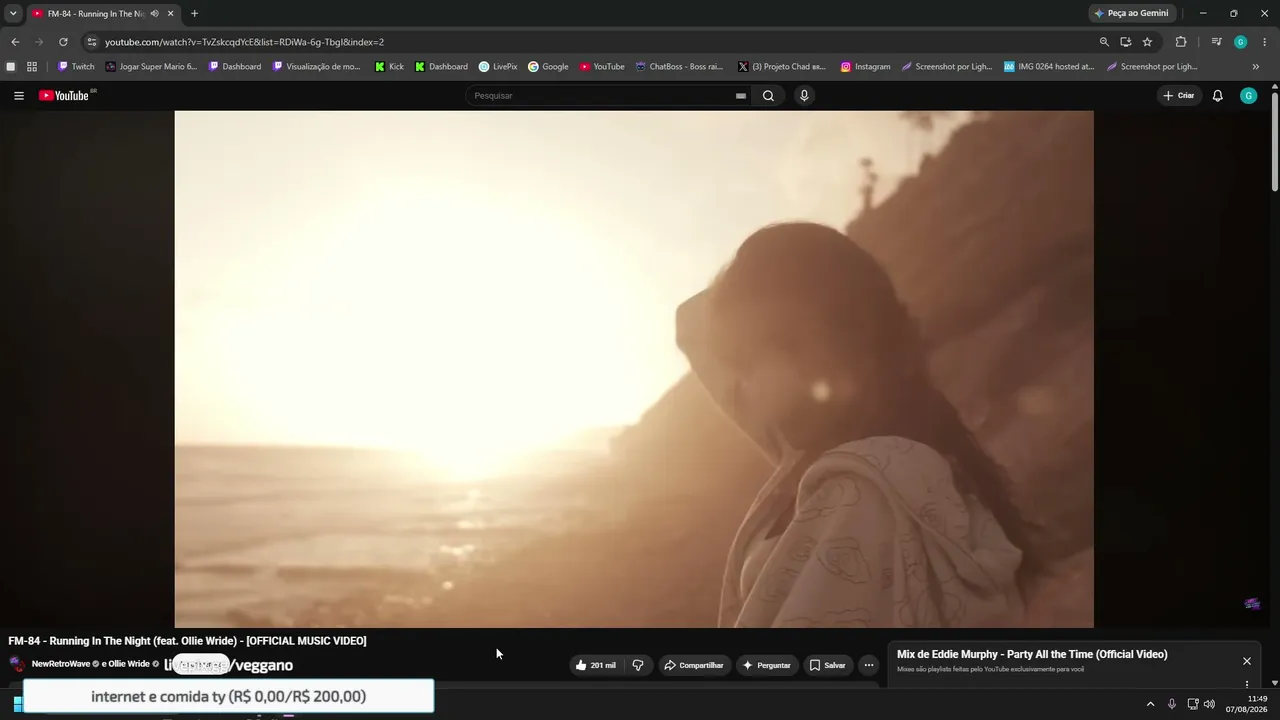Save the video with Salvar

828,665
